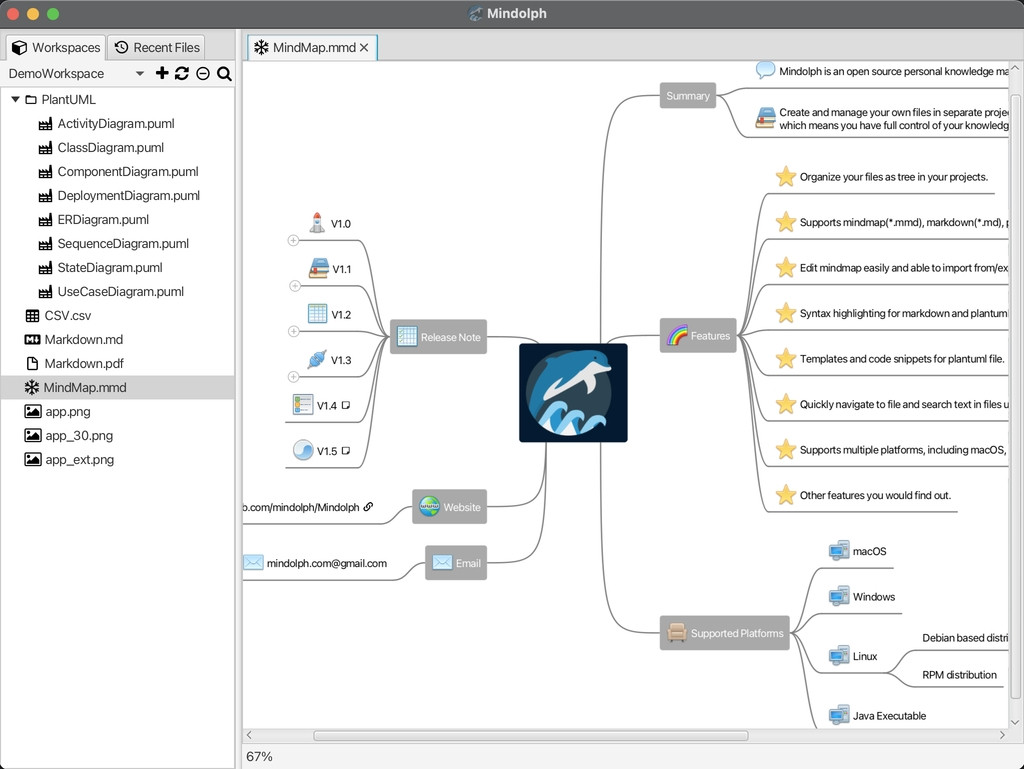Click the note icon next to V1.4
Viewport: 1024px width, 769px height.
[x=345, y=405]
